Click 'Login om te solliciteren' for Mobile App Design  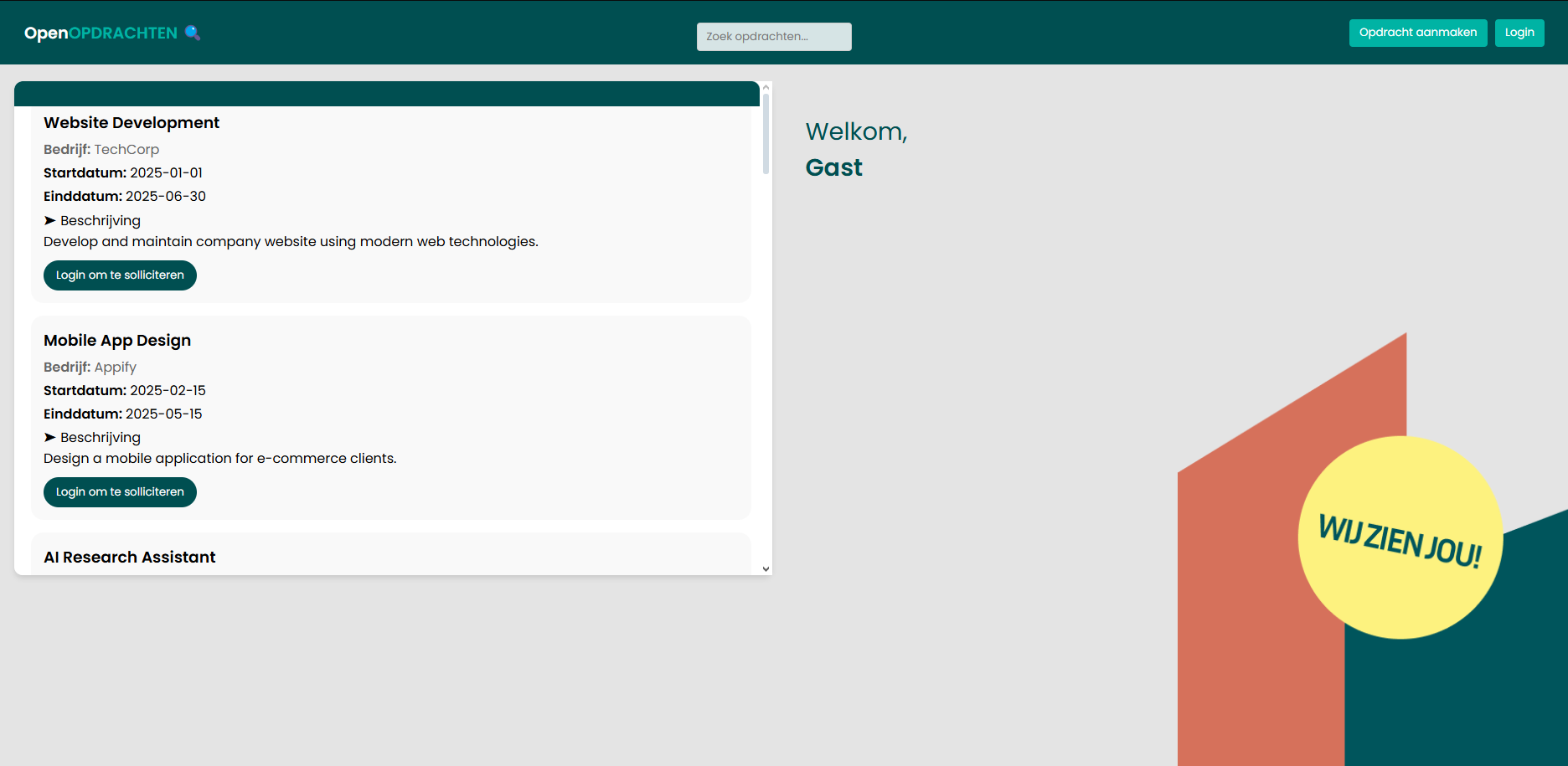[x=120, y=492]
